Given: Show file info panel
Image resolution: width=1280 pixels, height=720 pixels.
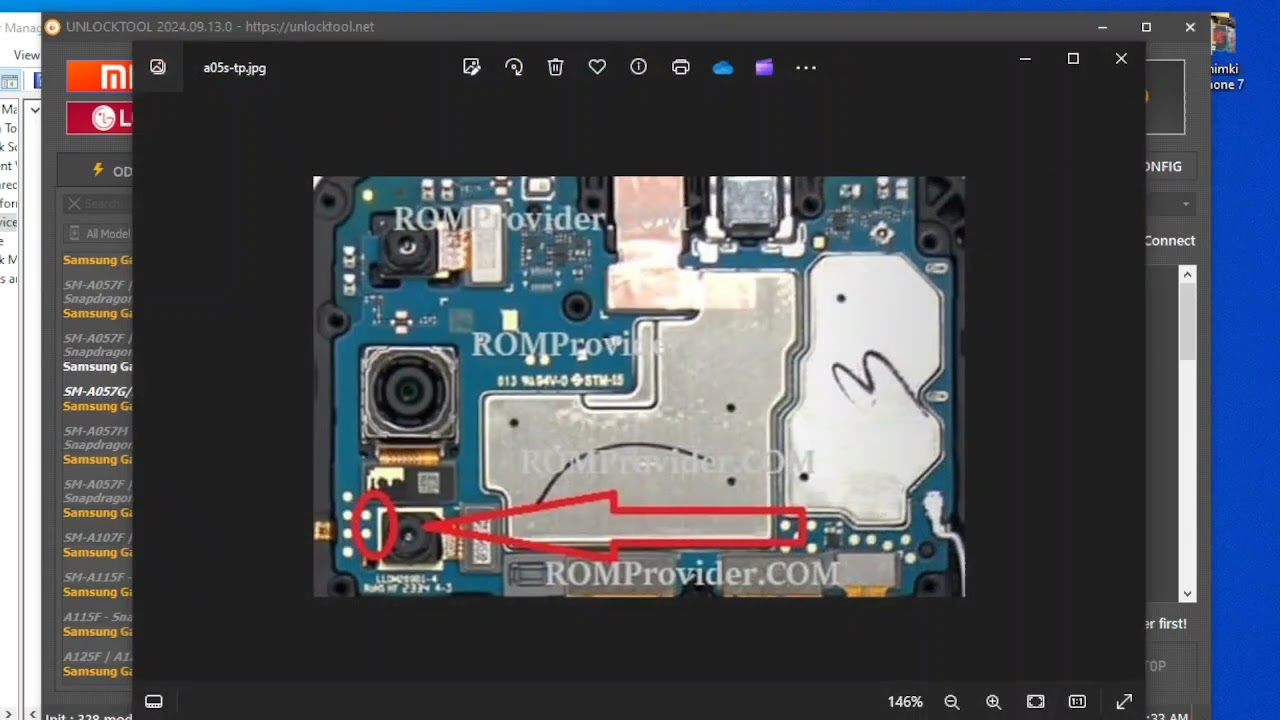Looking at the screenshot, I should pyautogui.click(x=639, y=67).
